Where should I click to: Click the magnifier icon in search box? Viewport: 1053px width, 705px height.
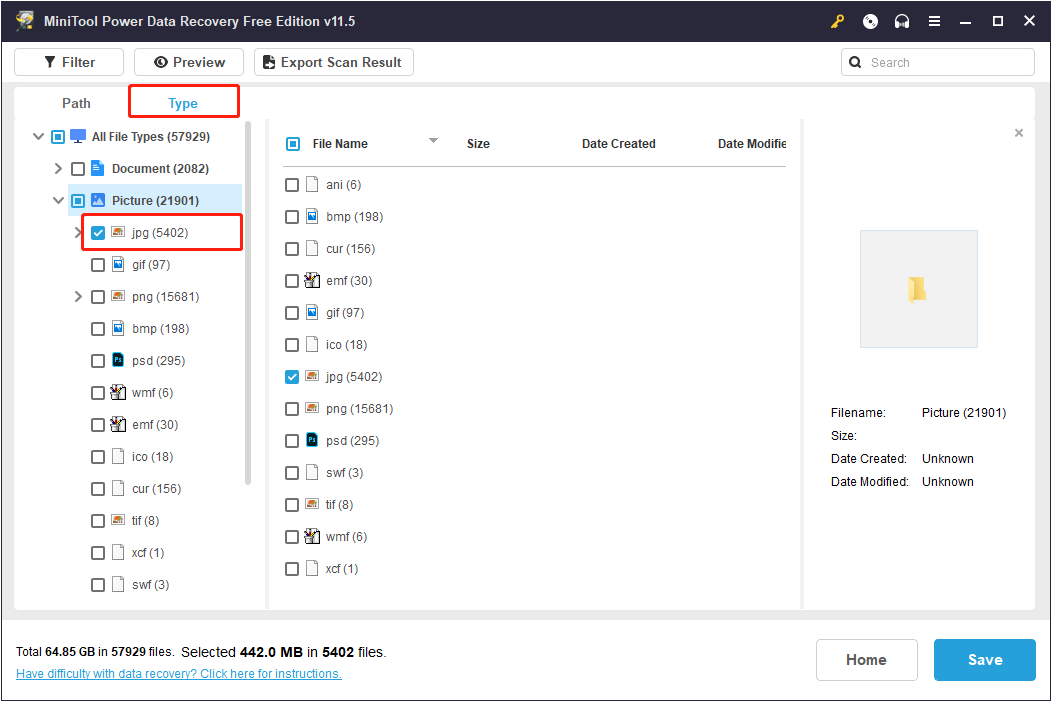click(x=855, y=62)
